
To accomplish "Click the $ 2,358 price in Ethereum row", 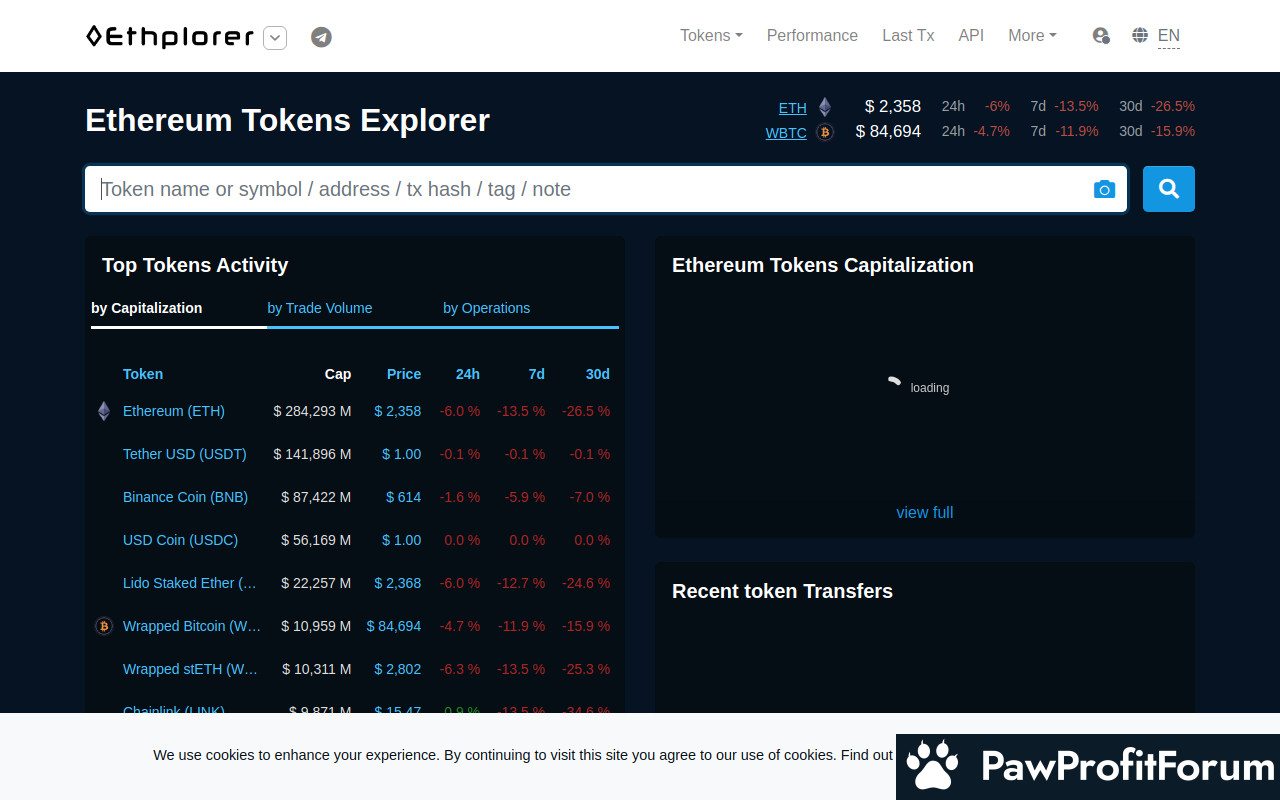I will tap(398, 411).
